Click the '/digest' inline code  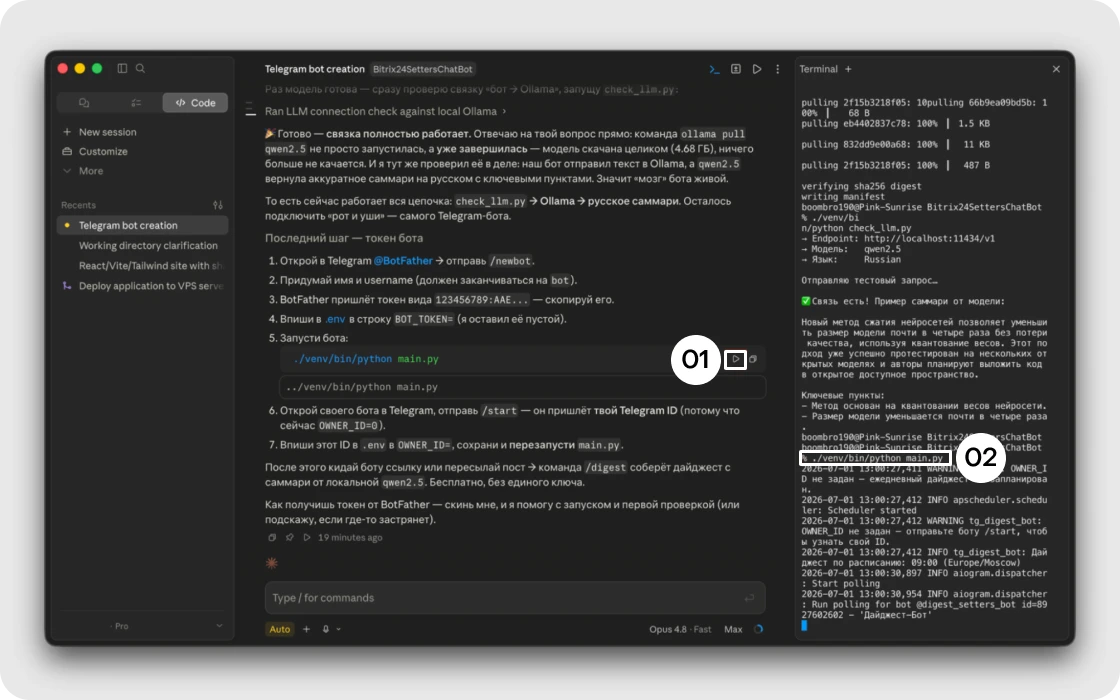[606, 468]
